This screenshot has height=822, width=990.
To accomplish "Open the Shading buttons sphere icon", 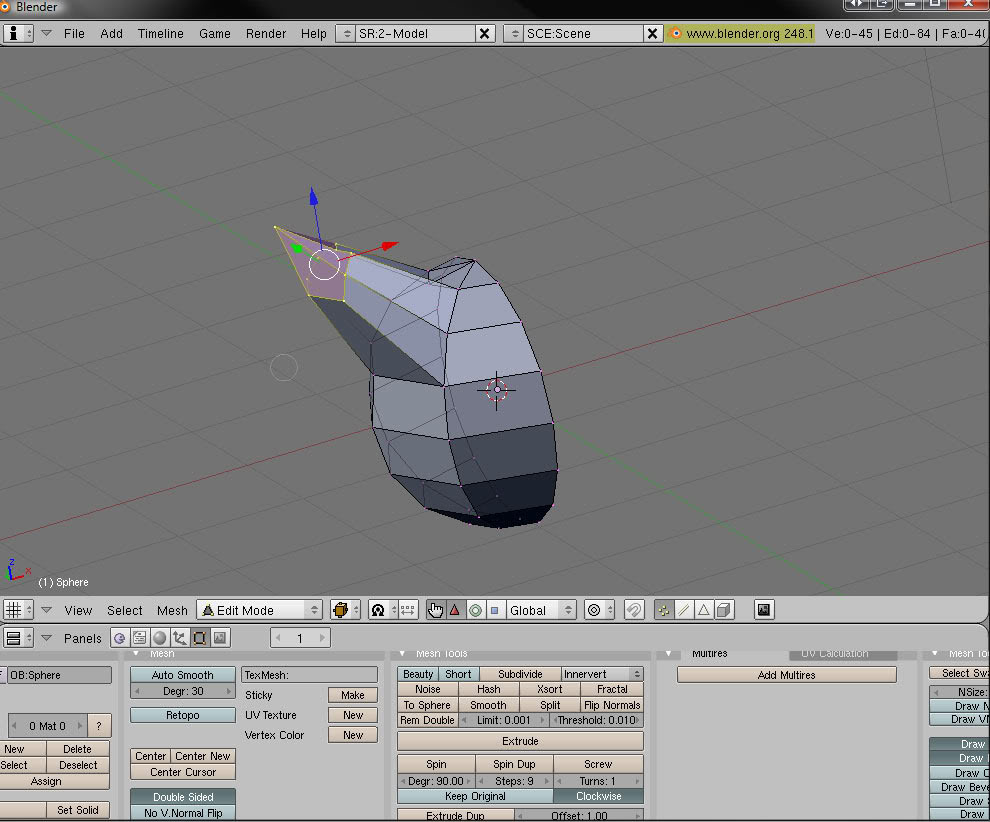I will pos(160,638).
